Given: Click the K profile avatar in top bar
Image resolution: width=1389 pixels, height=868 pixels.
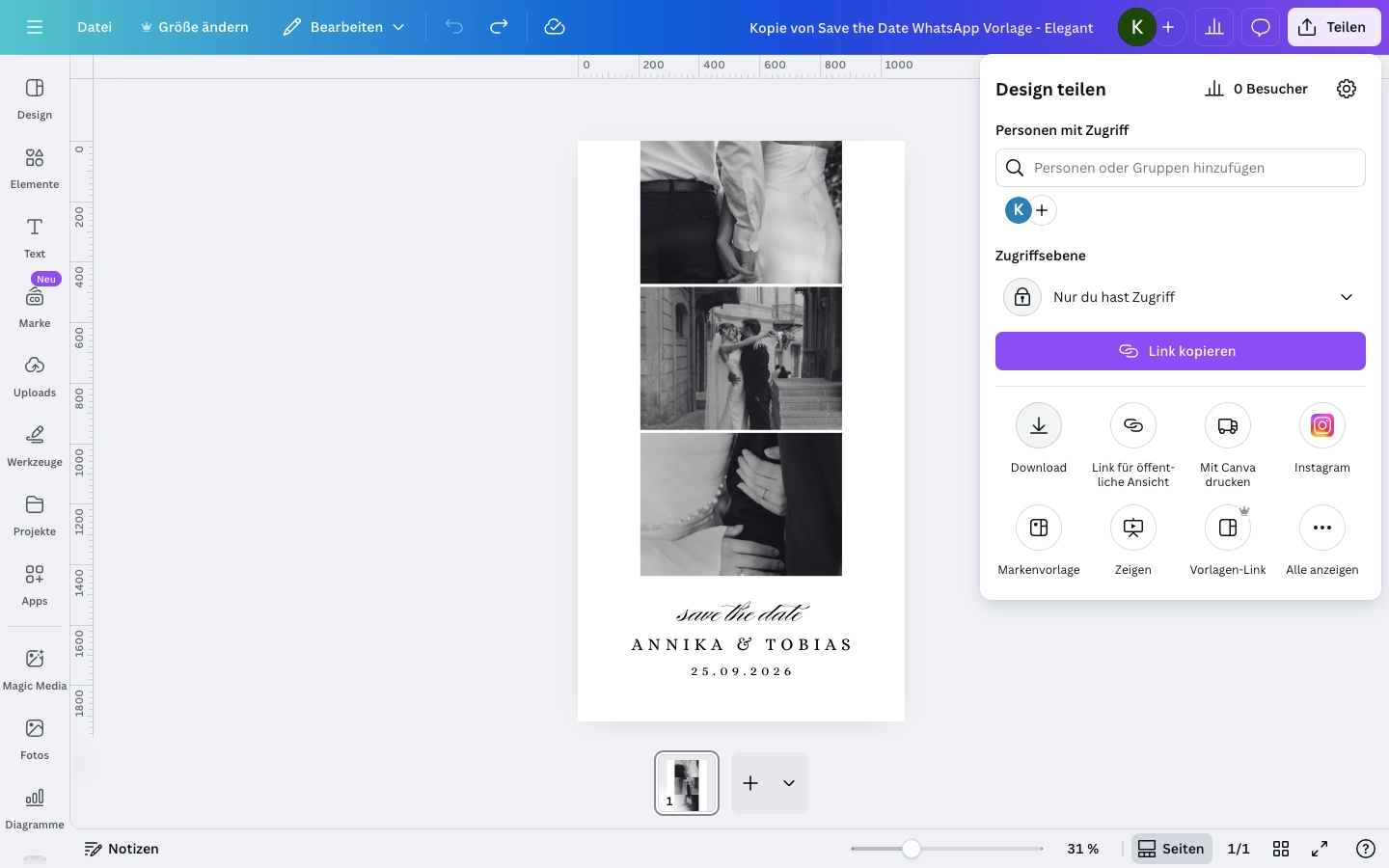Looking at the screenshot, I should point(1136,27).
